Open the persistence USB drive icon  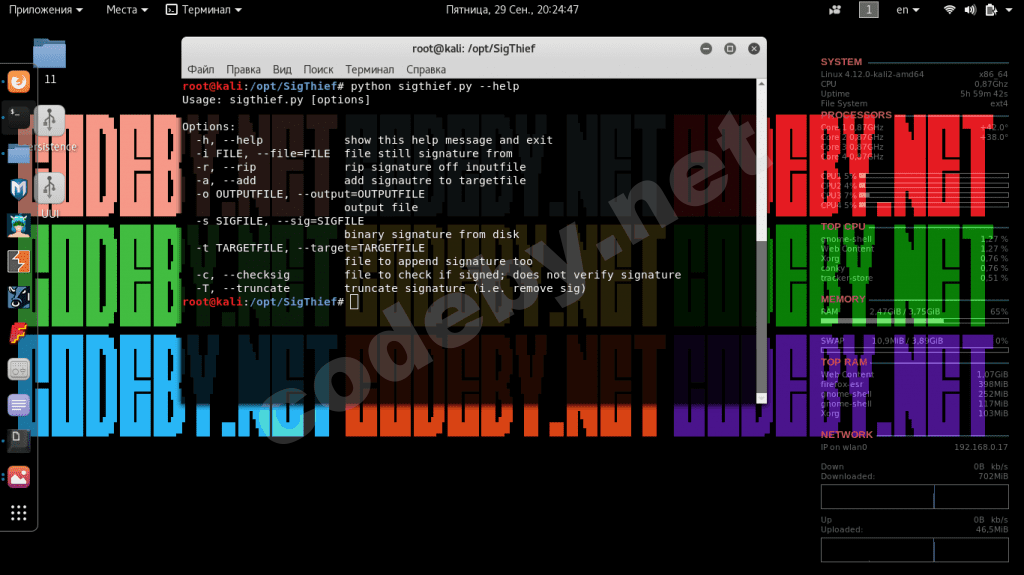(50, 128)
